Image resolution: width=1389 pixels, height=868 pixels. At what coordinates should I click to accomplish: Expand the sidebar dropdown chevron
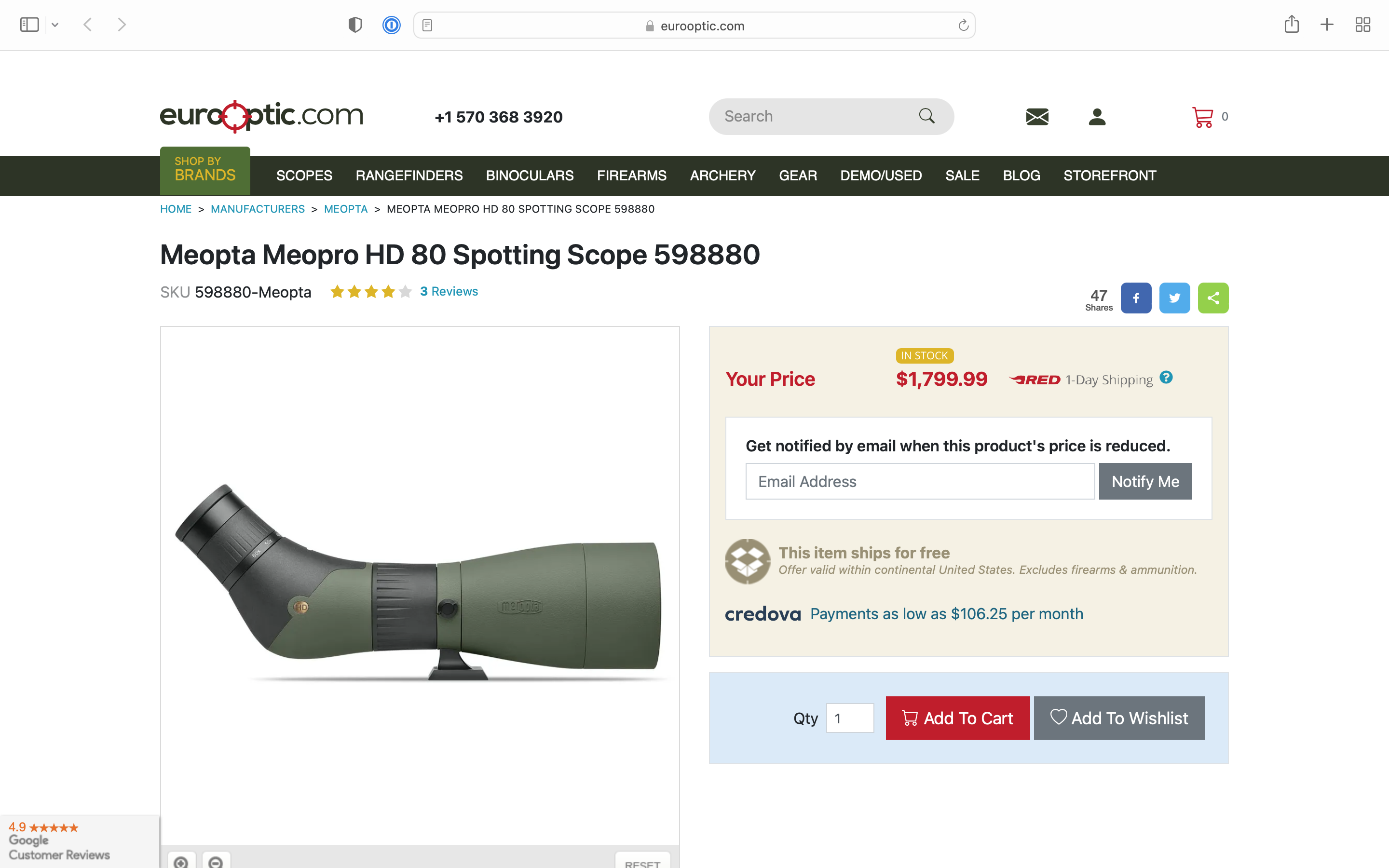tap(55, 25)
